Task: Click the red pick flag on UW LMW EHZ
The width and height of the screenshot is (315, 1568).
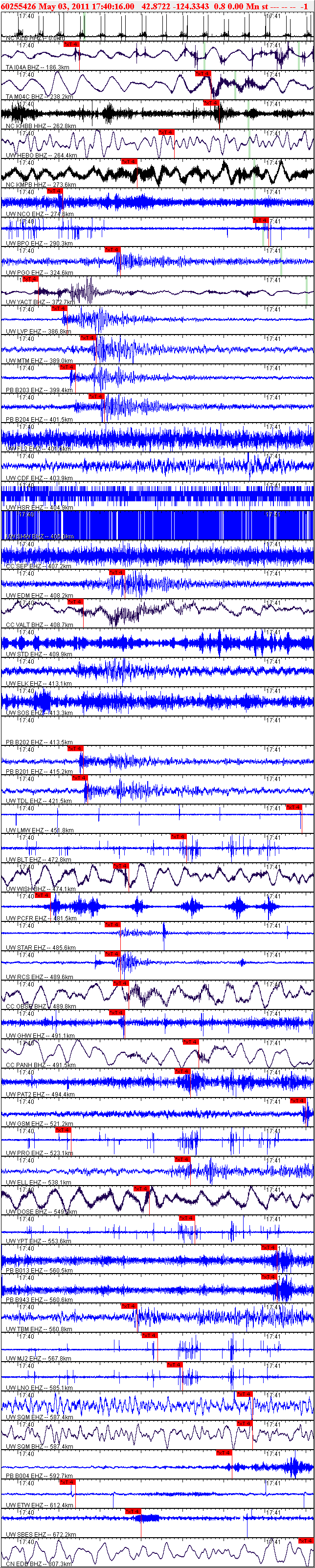Action: pos(293,807)
